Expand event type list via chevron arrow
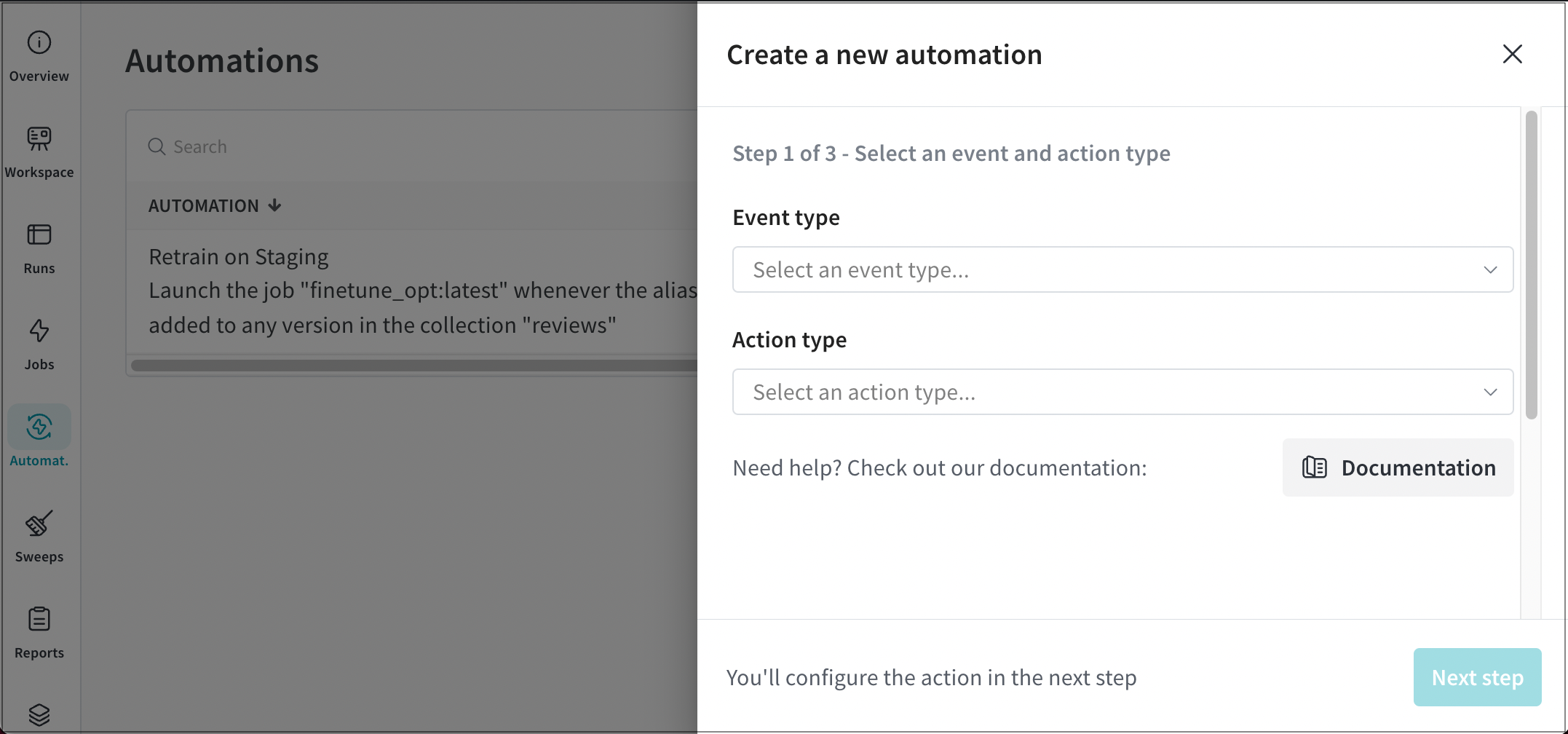Image resolution: width=1568 pixels, height=734 pixels. [1490, 270]
